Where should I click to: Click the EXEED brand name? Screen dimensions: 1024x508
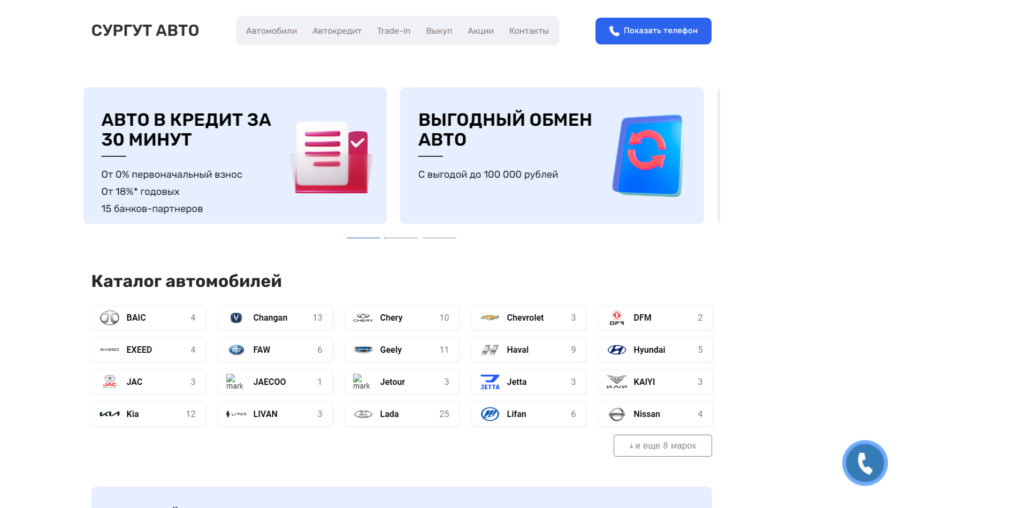[x=139, y=350]
